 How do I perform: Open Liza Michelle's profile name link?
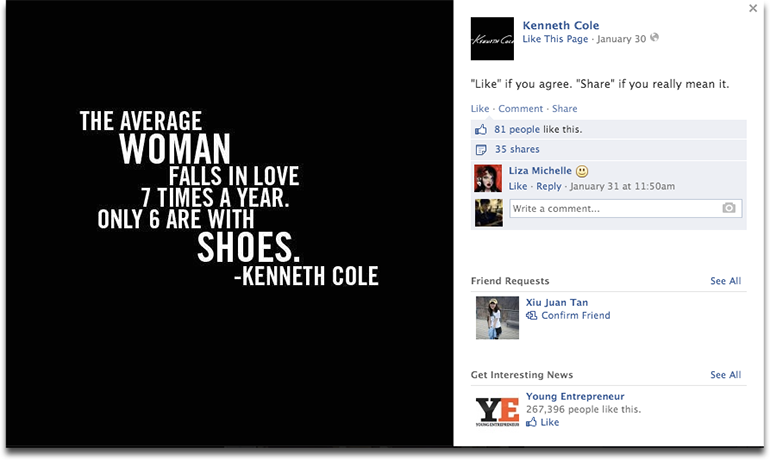click(540, 170)
